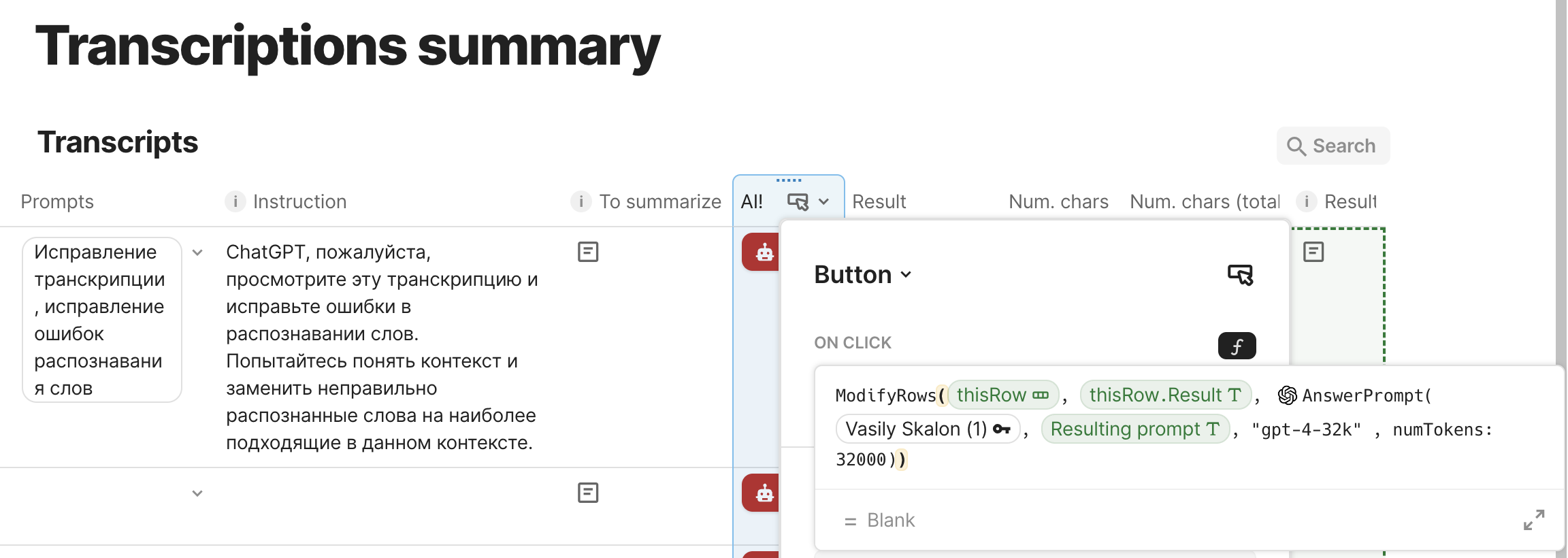The image size is (1568, 558).
Task: Click the formula f button beside ON CLICK
Action: click(x=1237, y=346)
